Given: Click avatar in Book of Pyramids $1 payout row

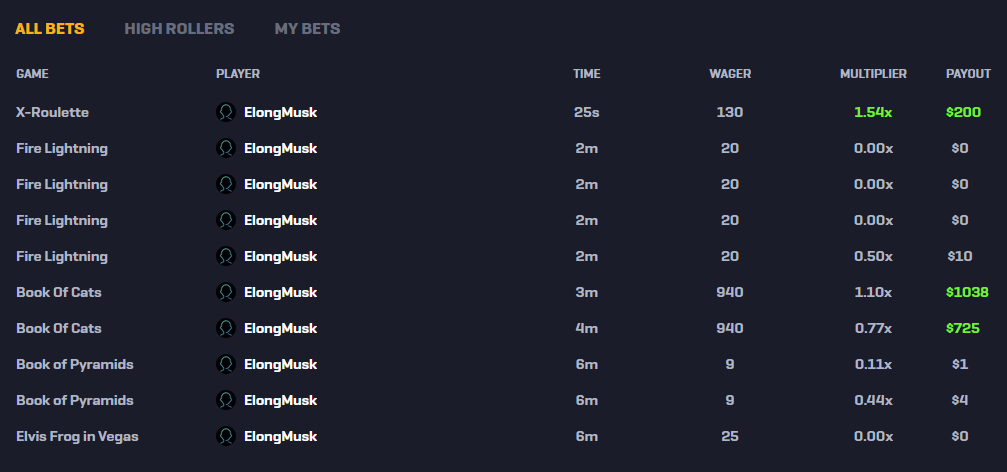Looking at the screenshot, I should tap(226, 364).
